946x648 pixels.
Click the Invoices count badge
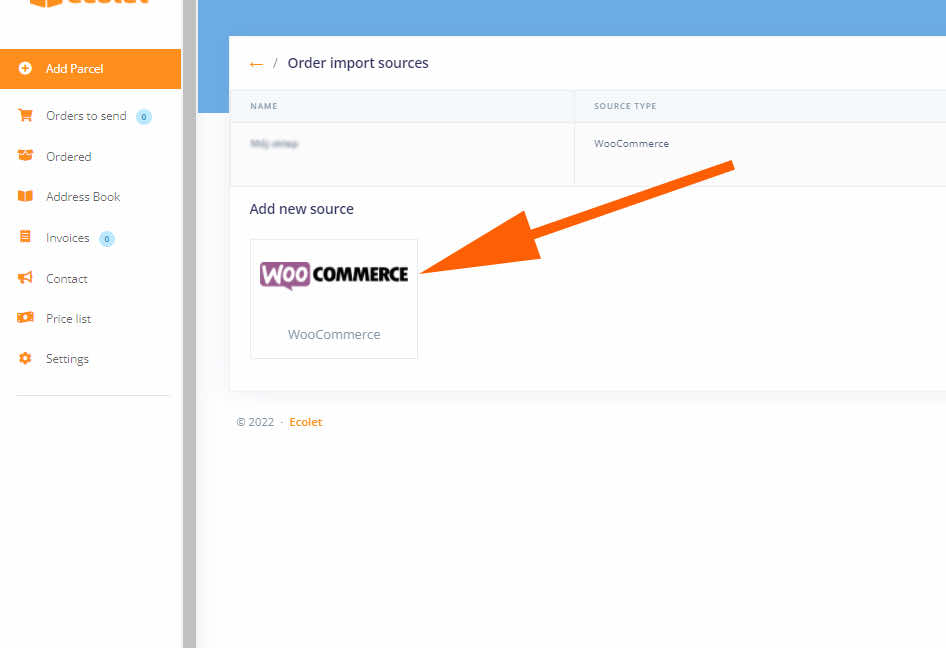(107, 239)
